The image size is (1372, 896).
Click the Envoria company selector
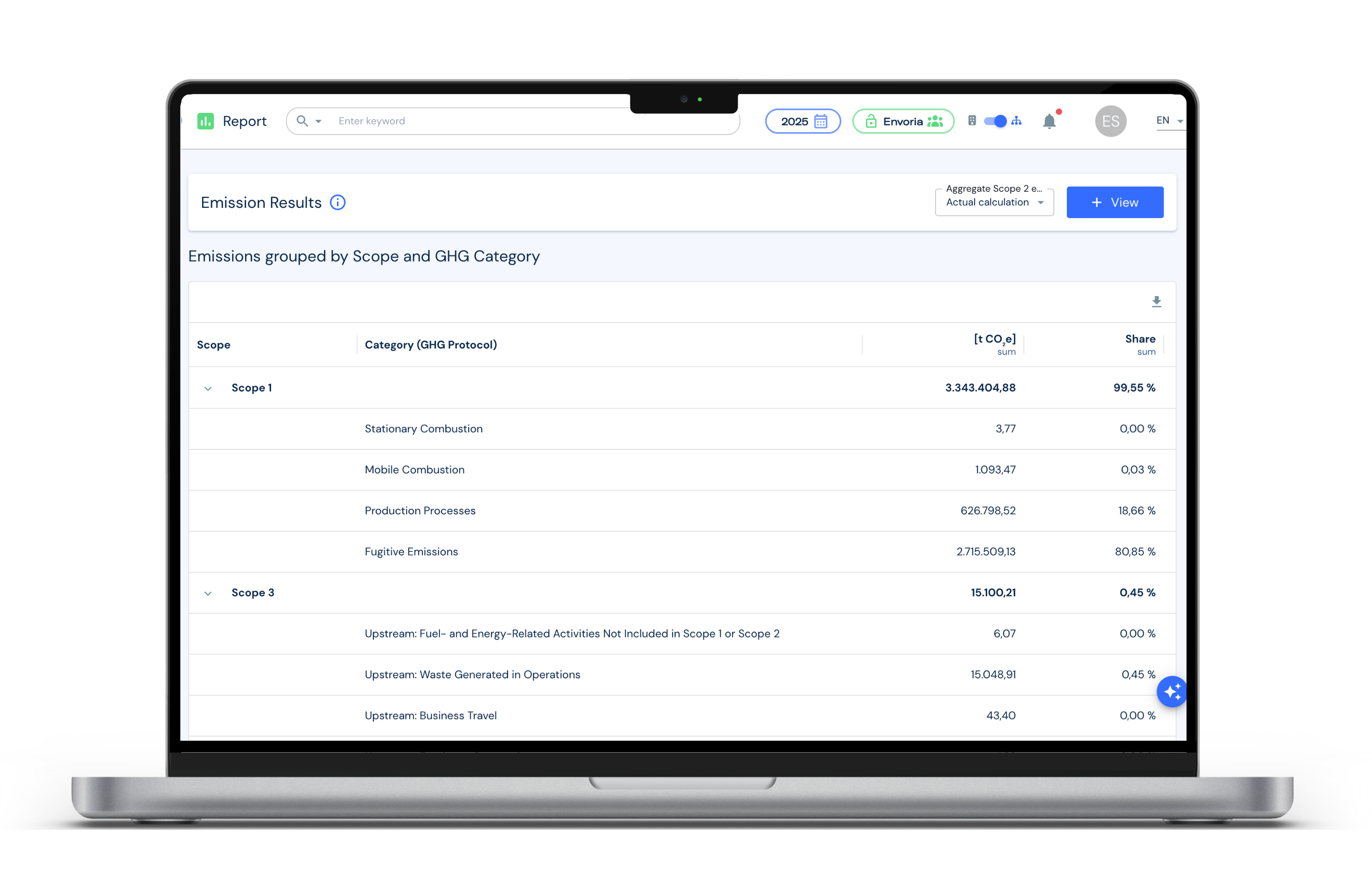coord(903,121)
